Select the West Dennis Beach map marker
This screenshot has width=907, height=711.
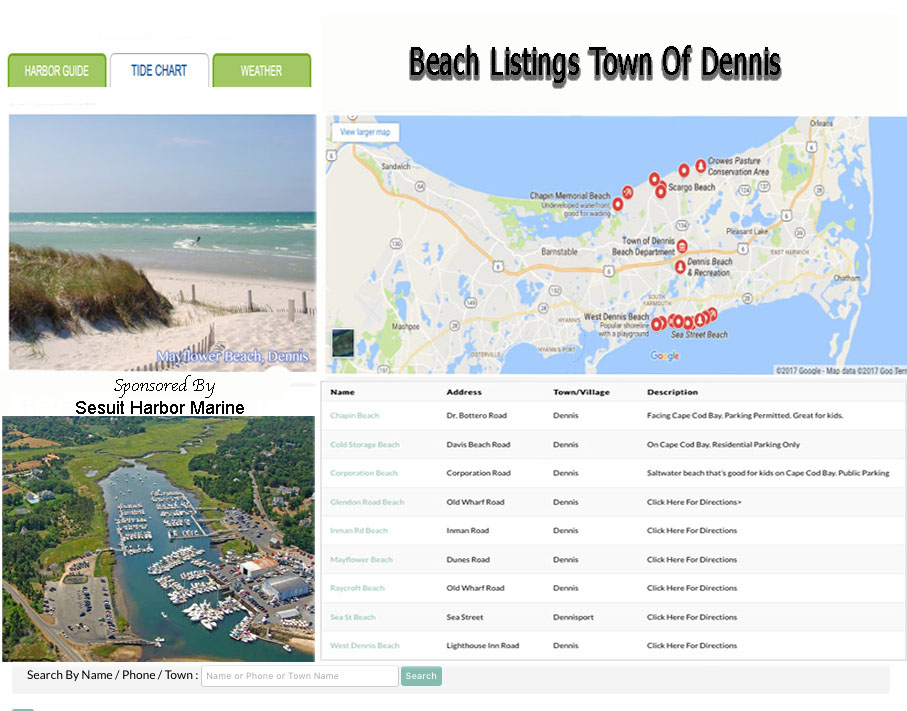coord(657,323)
